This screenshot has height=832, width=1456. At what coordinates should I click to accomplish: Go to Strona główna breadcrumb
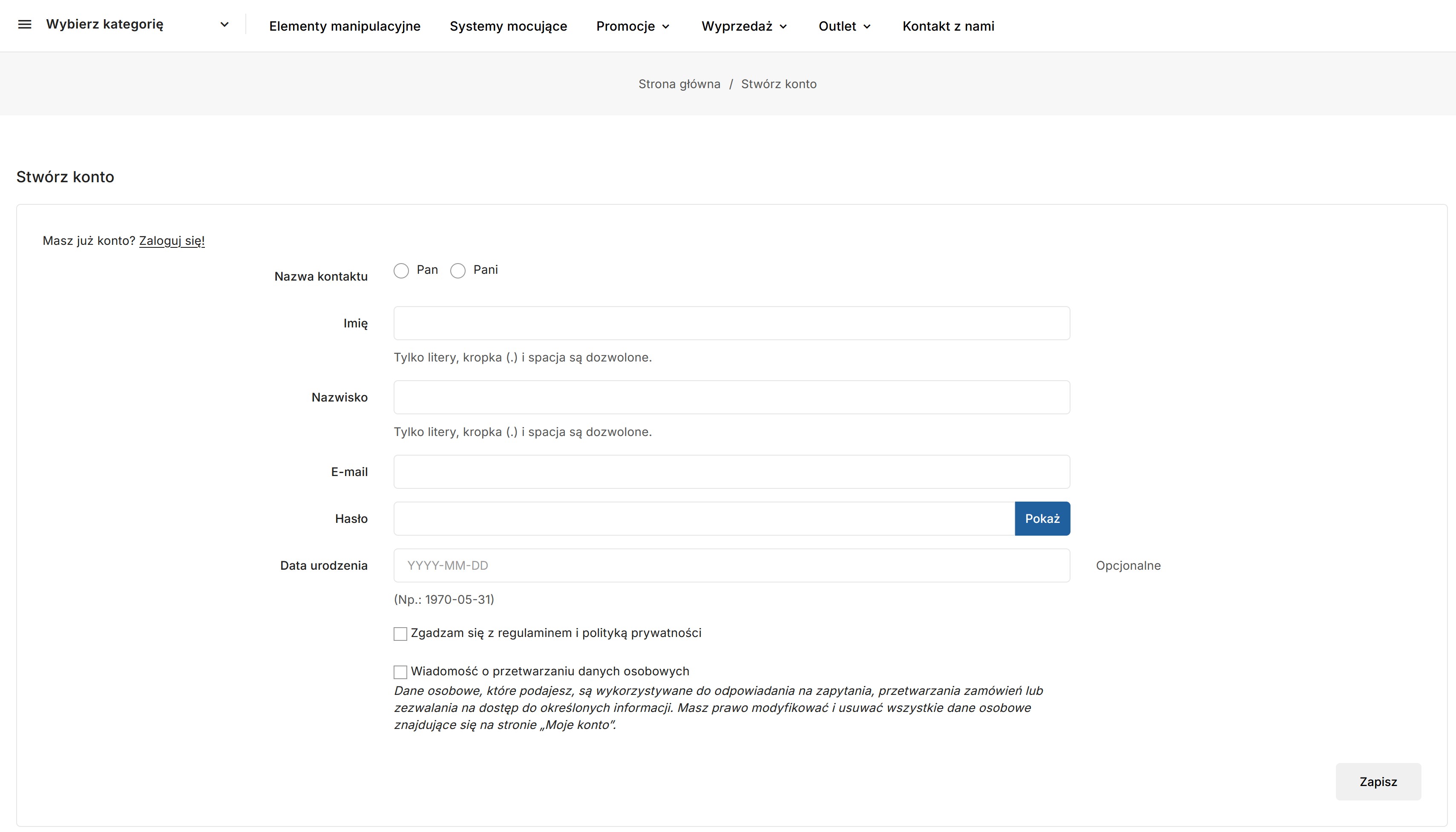tap(679, 84)
